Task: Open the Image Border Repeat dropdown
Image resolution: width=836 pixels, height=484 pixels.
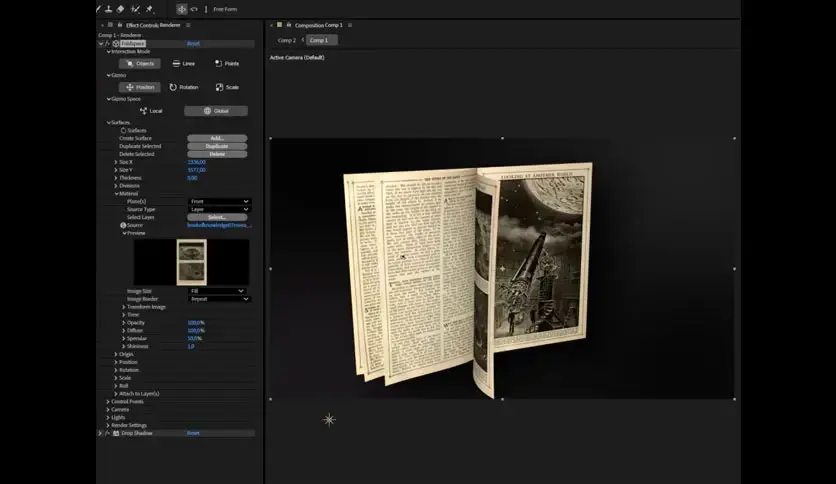Action: tap(219, 299)
